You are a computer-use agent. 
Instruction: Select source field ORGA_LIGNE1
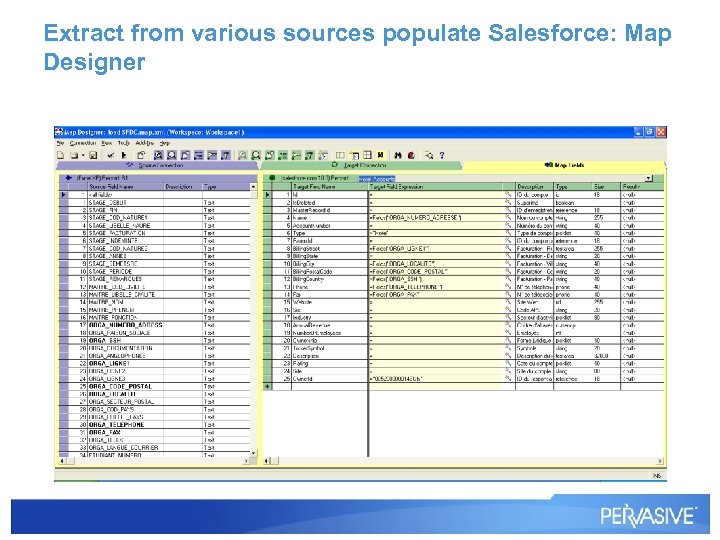coord(125,364)
